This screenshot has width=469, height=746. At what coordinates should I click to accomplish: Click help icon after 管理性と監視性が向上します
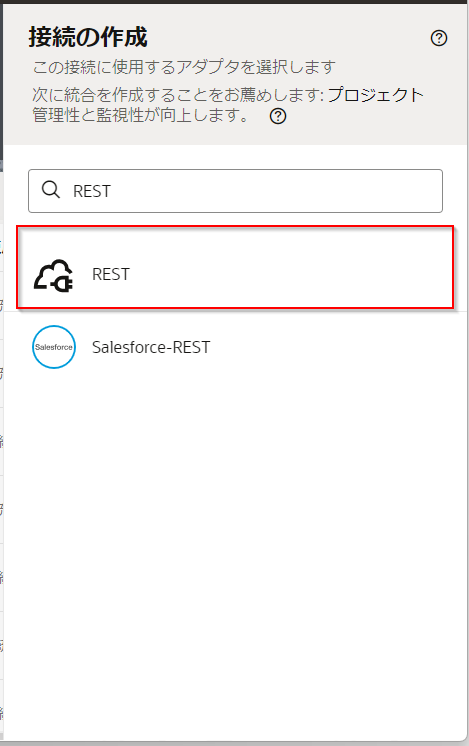[x=278, y=116]
